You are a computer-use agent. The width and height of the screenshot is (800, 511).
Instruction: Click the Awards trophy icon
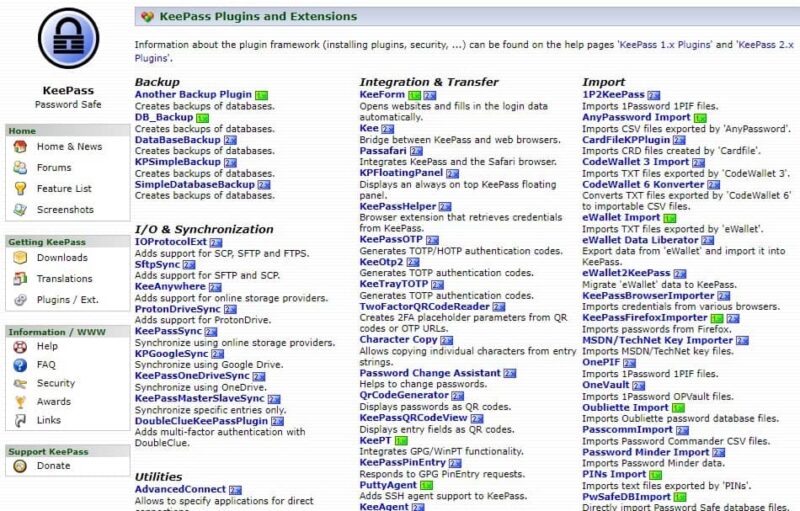click(20, 402)
